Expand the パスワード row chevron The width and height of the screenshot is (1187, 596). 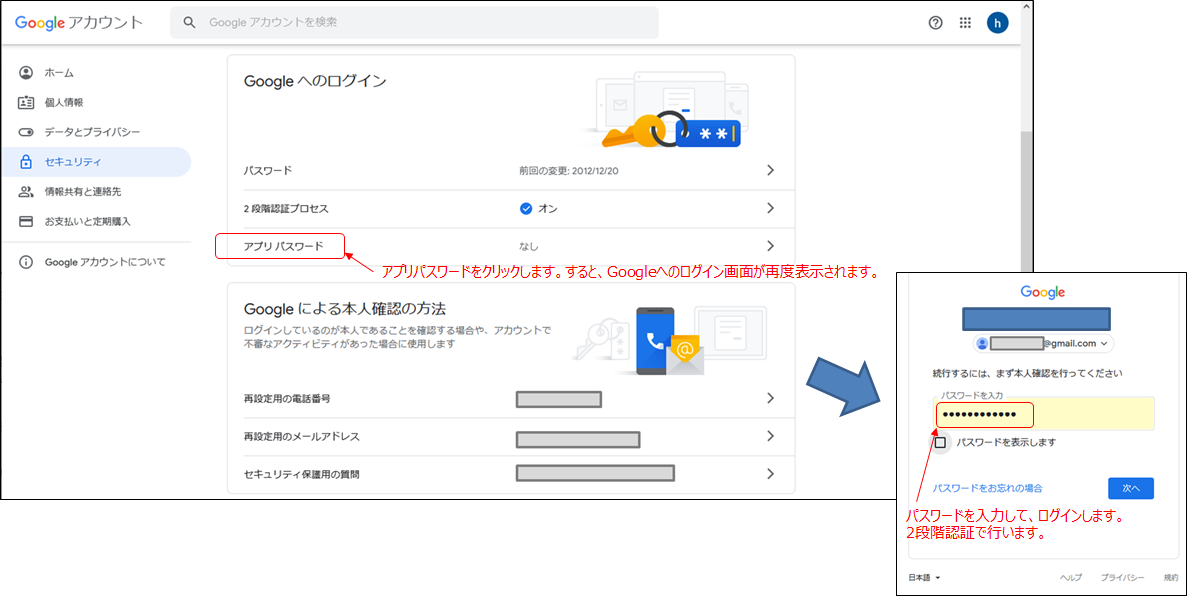pyautogui.click(x=770, y=170)
